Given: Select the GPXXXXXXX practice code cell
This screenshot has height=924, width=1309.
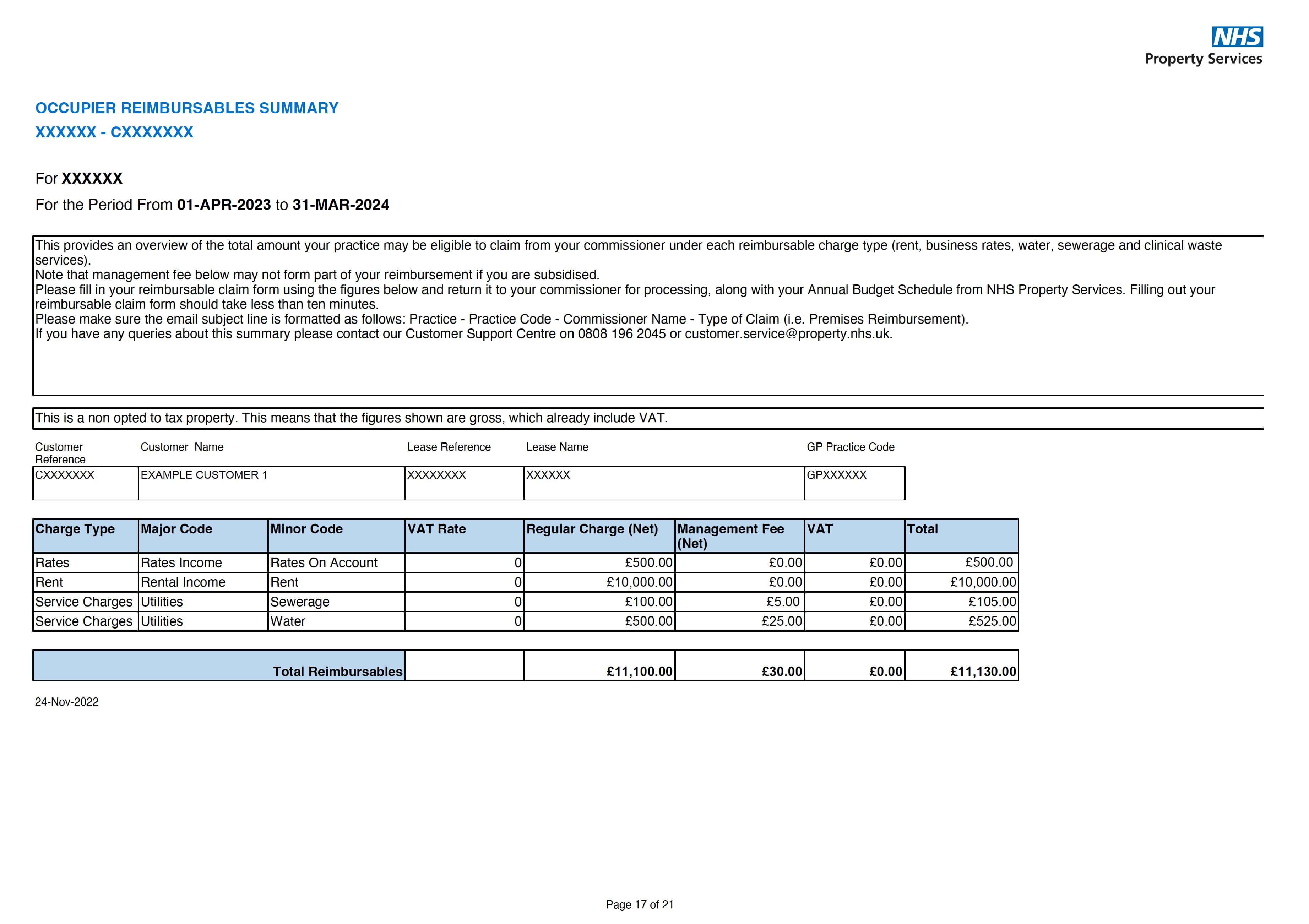Looking at the screenshot, I should click(x=836, y=475).
